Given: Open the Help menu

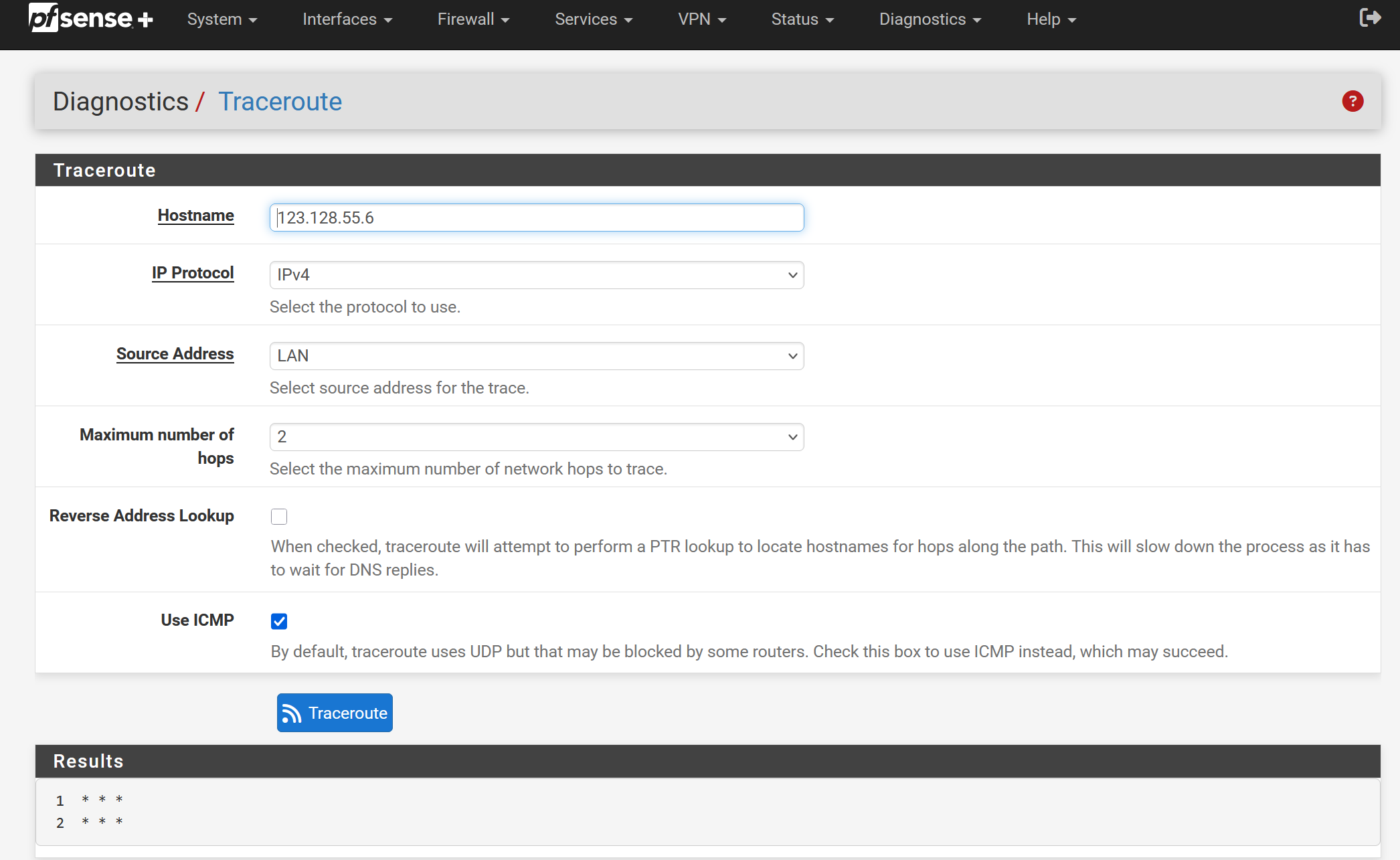Looking at the screenshot, I should 1051,19.
